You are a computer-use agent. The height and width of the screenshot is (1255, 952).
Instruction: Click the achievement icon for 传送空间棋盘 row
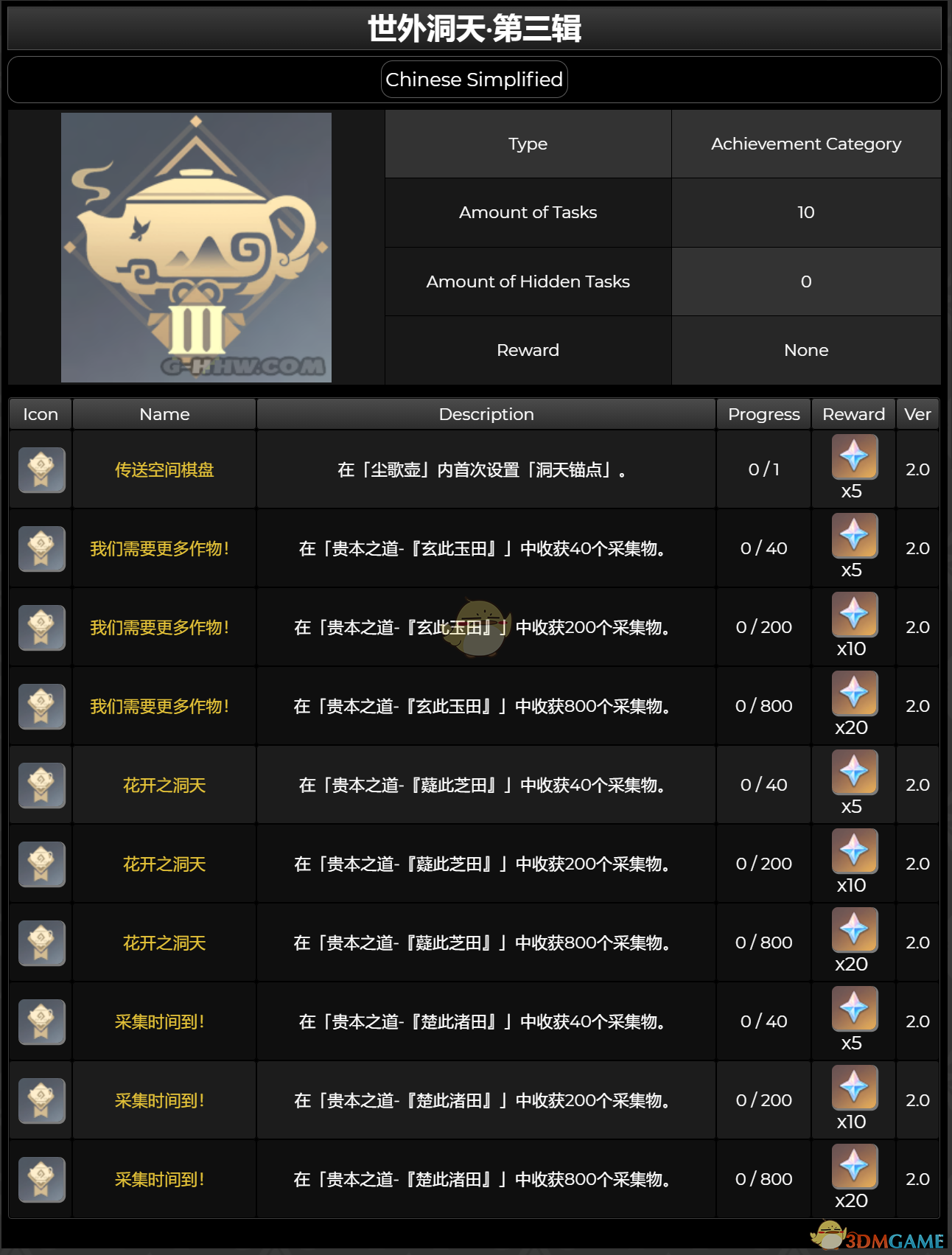41,470
